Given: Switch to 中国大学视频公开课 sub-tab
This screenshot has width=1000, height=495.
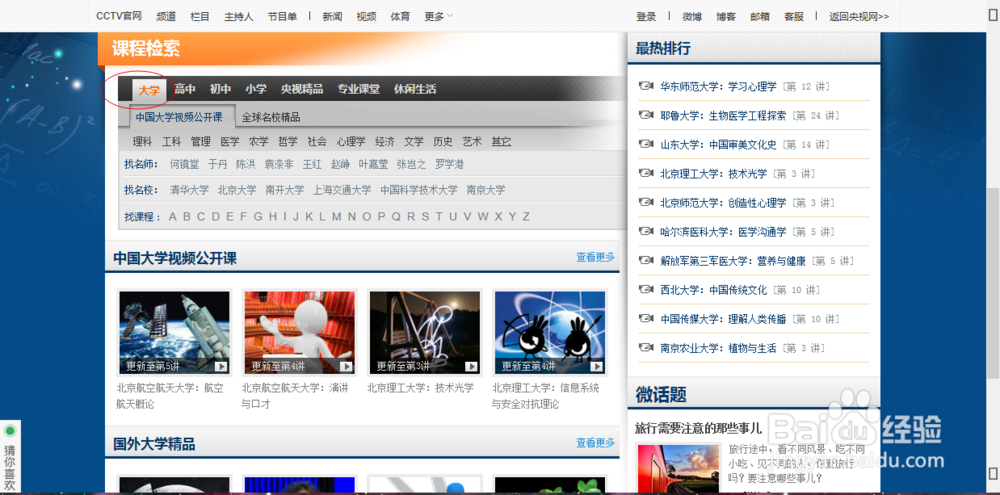Looking at the screenshot, I should tap(179, 117).
